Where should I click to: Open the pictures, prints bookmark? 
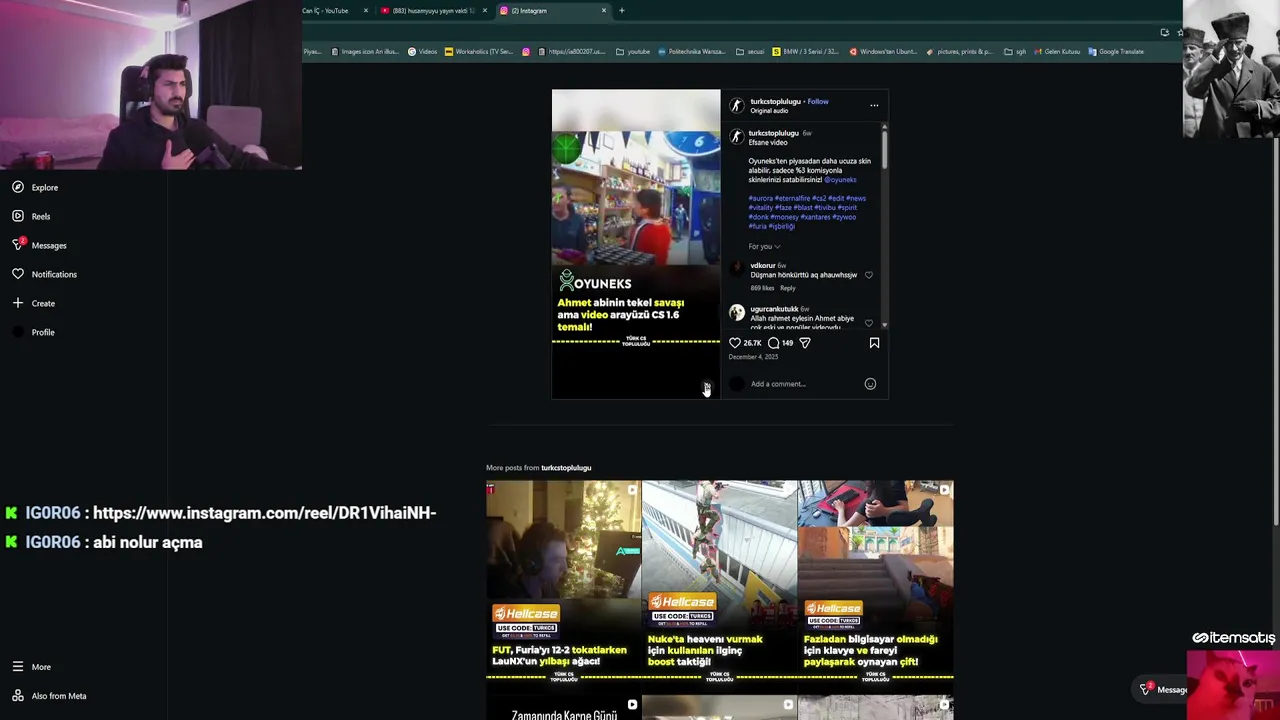pos(960,52)
